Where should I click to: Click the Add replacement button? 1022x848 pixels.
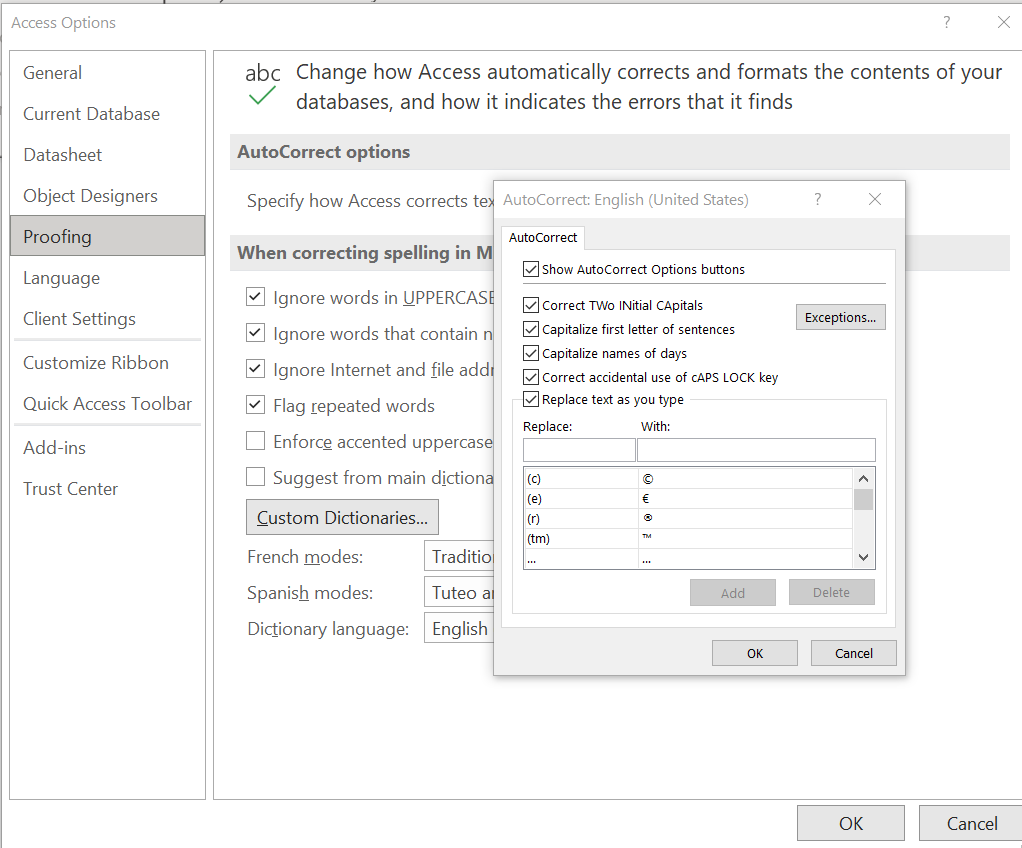point(733,592)
